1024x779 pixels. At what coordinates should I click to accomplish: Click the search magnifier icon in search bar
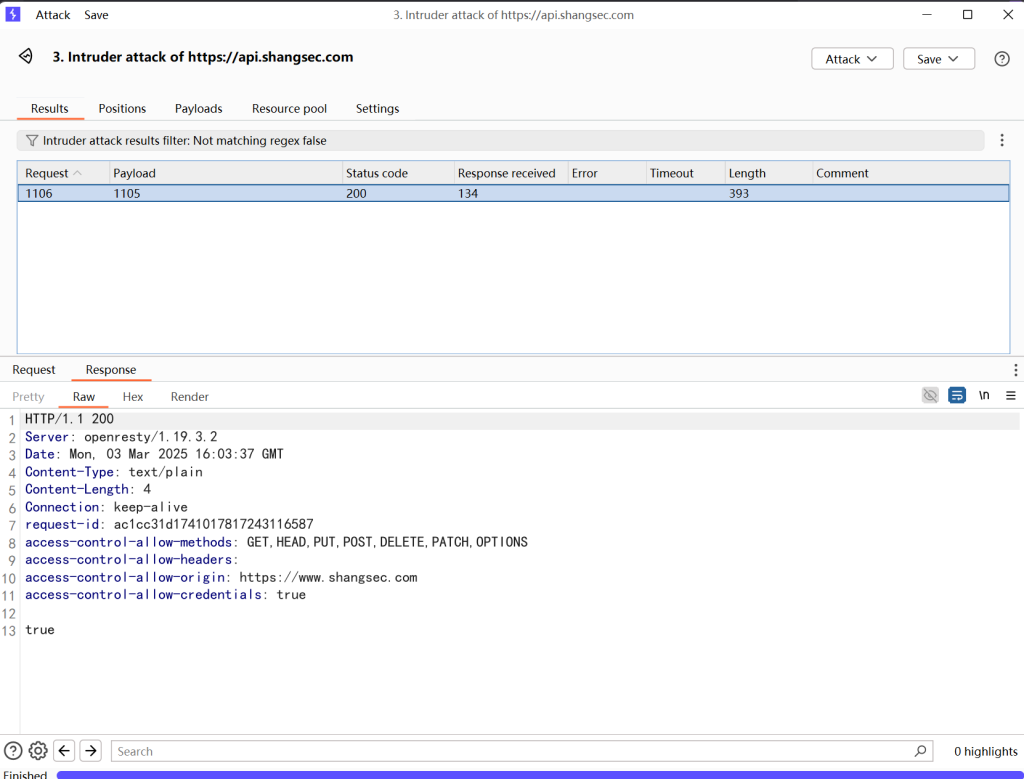[x=920, y=751]
